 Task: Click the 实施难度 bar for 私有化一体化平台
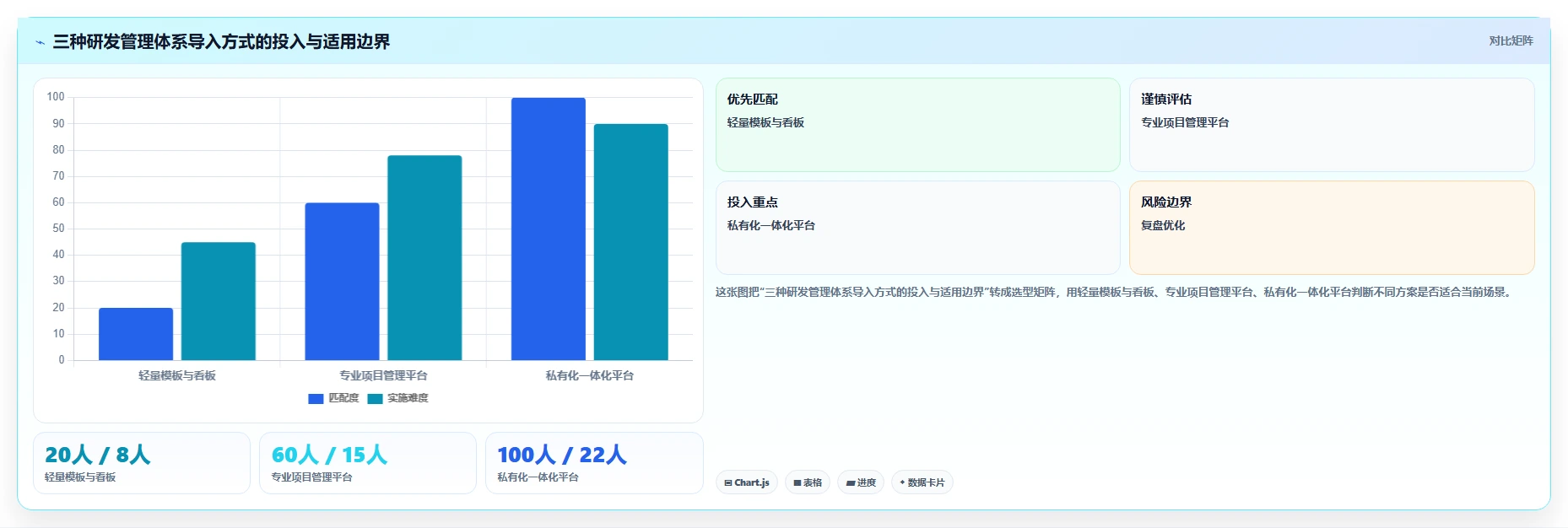(631, 242)
